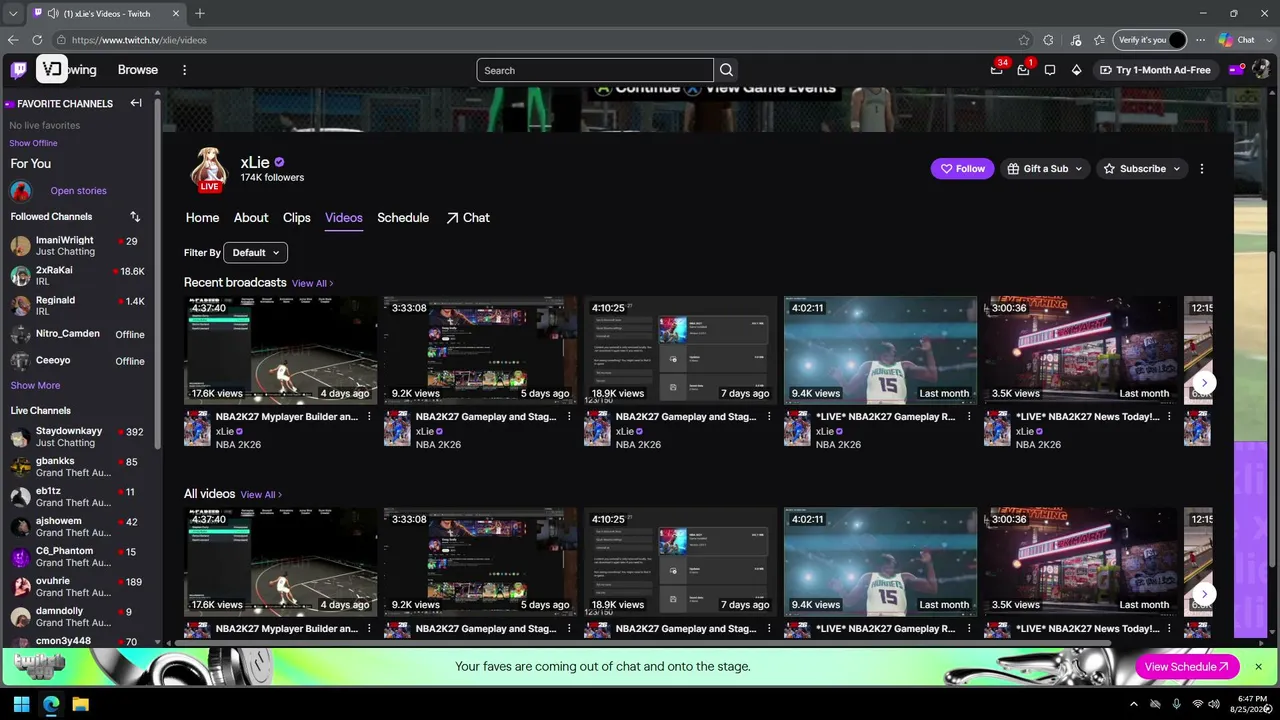Open the browser tab search chevron

pyautogui.click(x=13, y=14)
